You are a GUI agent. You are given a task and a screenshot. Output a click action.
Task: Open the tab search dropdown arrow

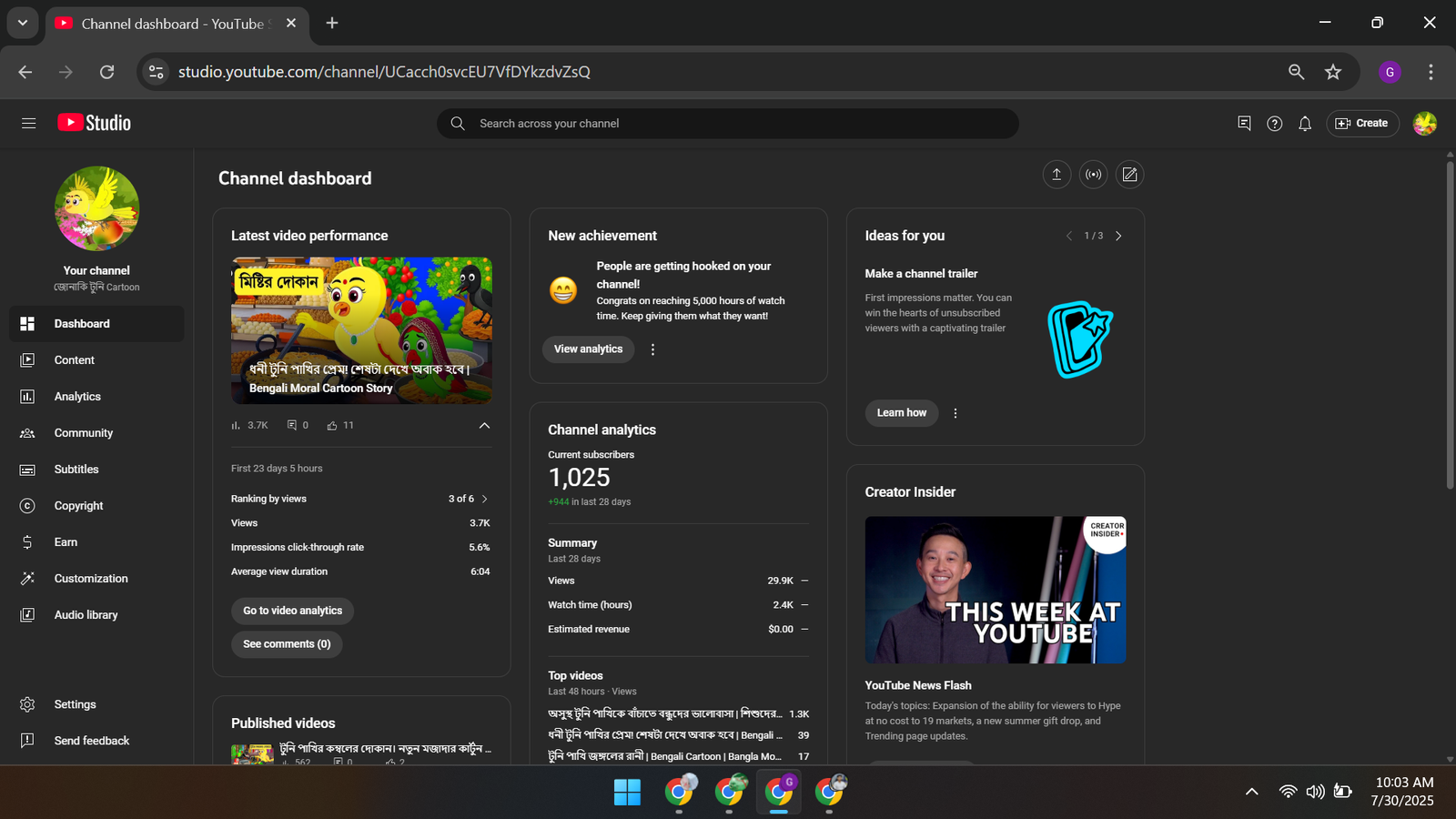(x=23, y=24)
